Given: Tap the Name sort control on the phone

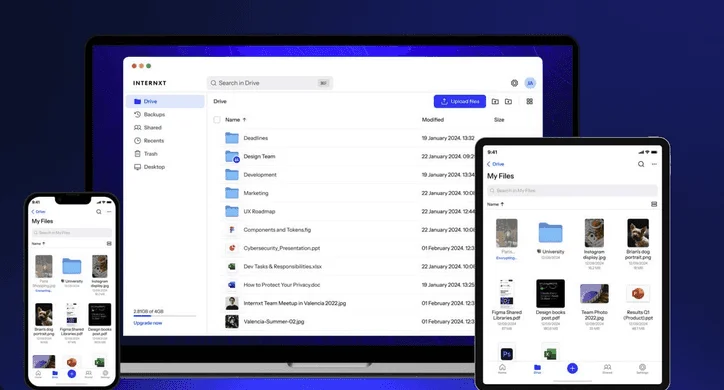Looking at the screenshot, I should [38, 243].
